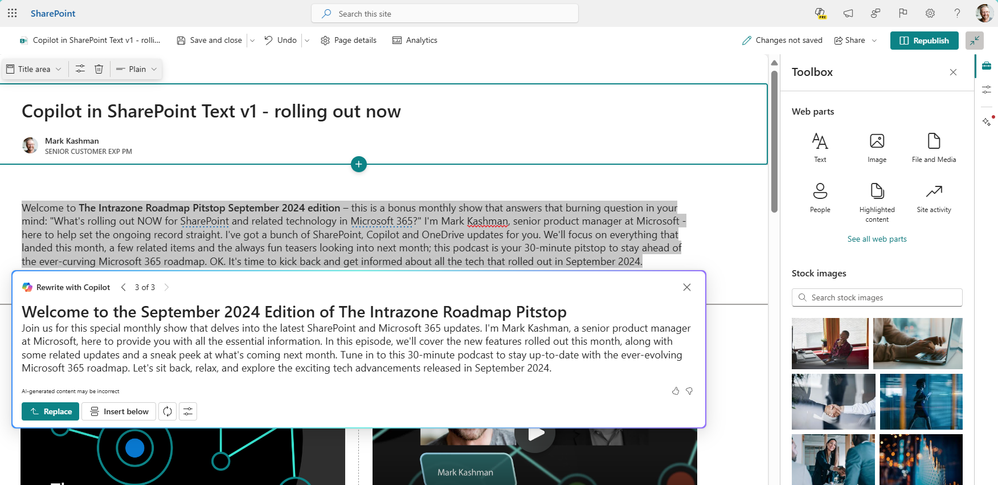The width and height of the screenshot is (998, 485).
Task: Open the Analytics menu item
Action: (x=414, y=40)
